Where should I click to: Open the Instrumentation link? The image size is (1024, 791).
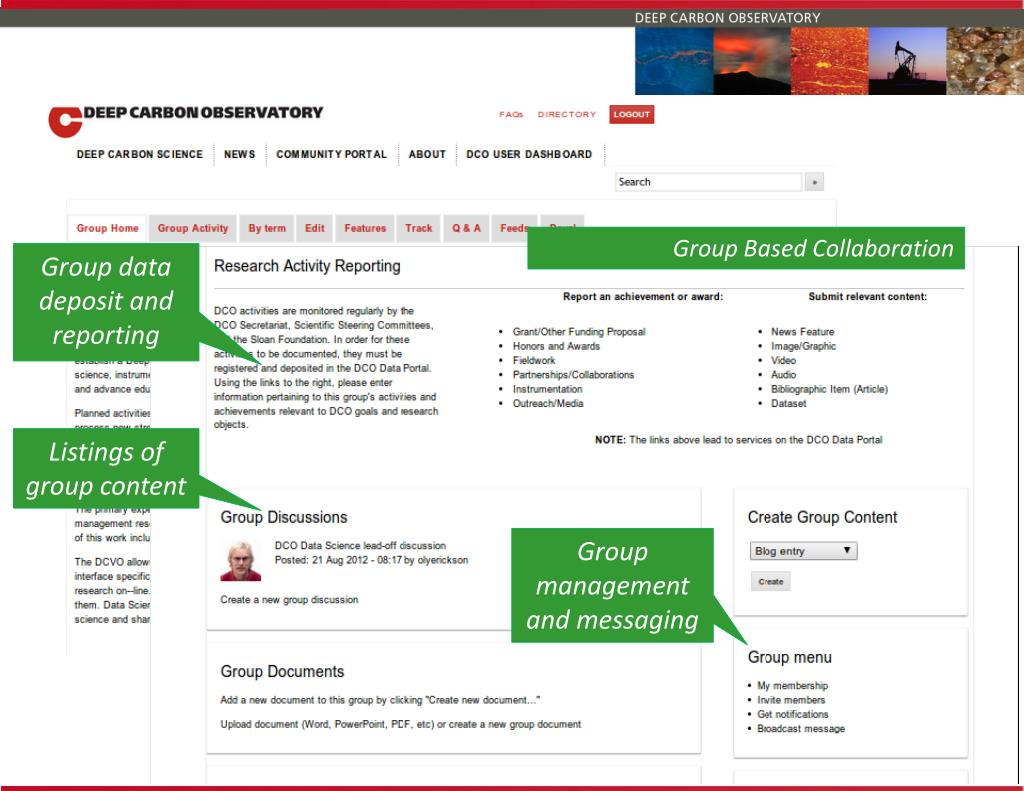(547, 389)
